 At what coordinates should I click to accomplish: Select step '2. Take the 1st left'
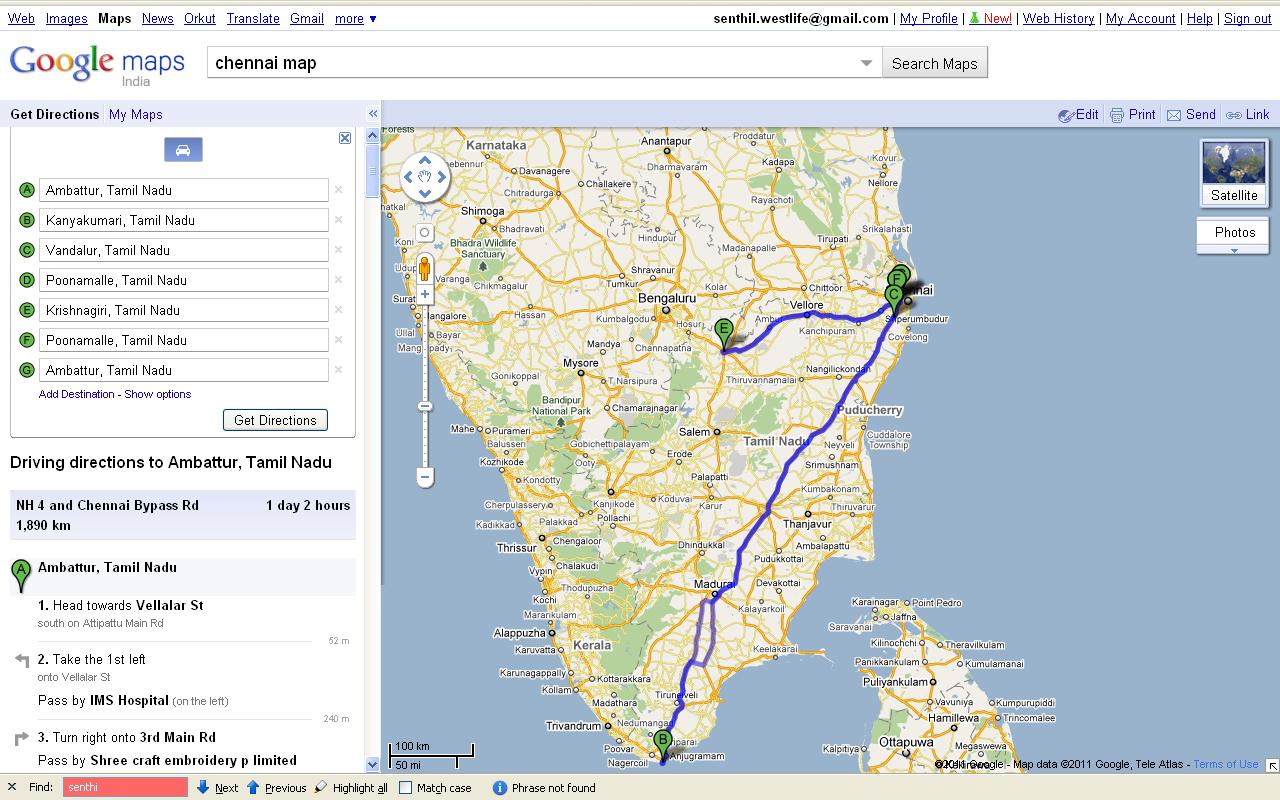pos(92,659)
